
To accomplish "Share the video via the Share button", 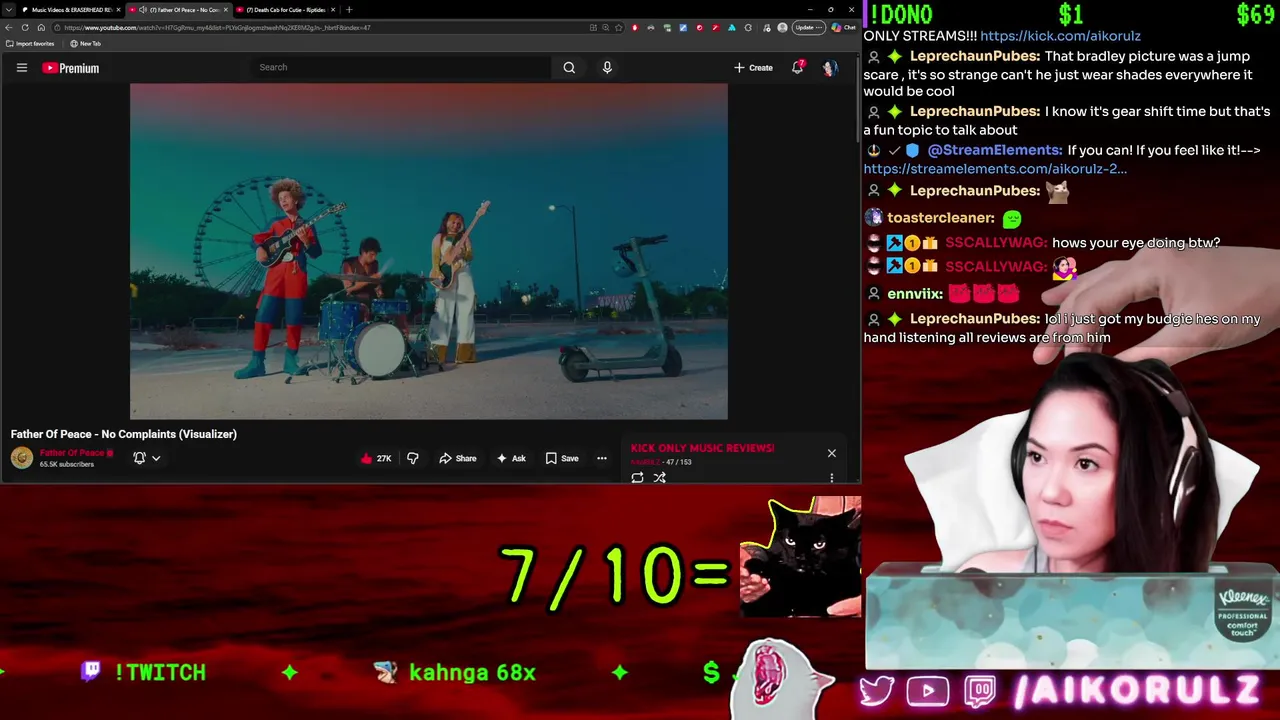I will [458, 458].
